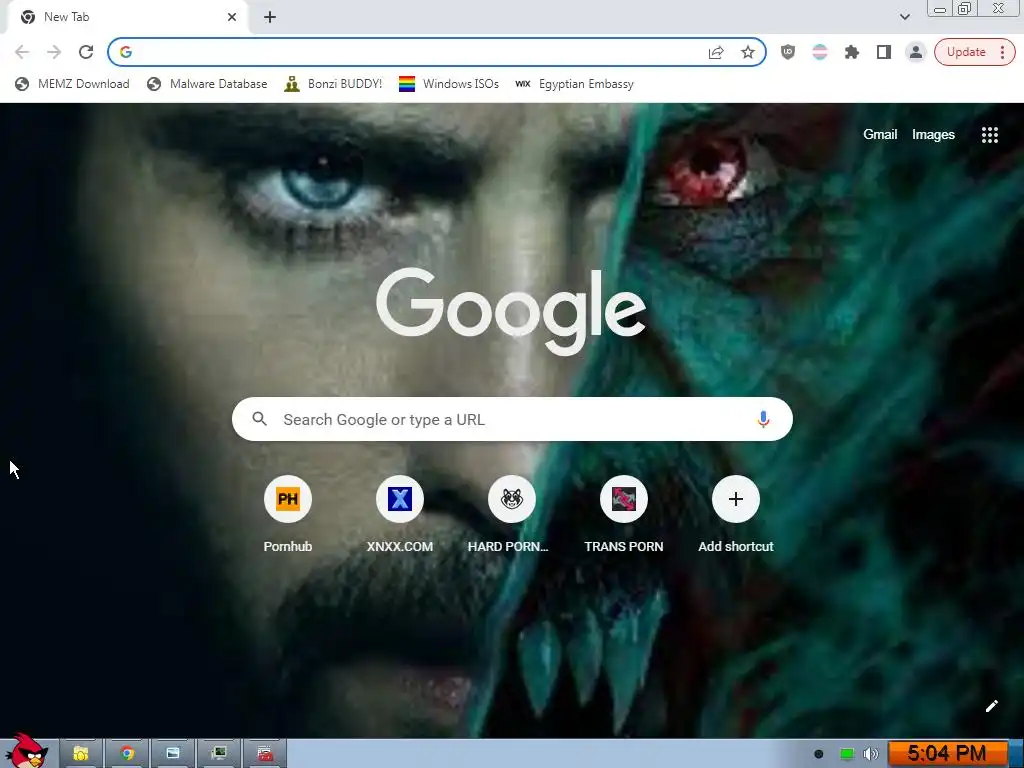Click the black dot tray icon
The image size is (1024, 768).
[819, 754]
